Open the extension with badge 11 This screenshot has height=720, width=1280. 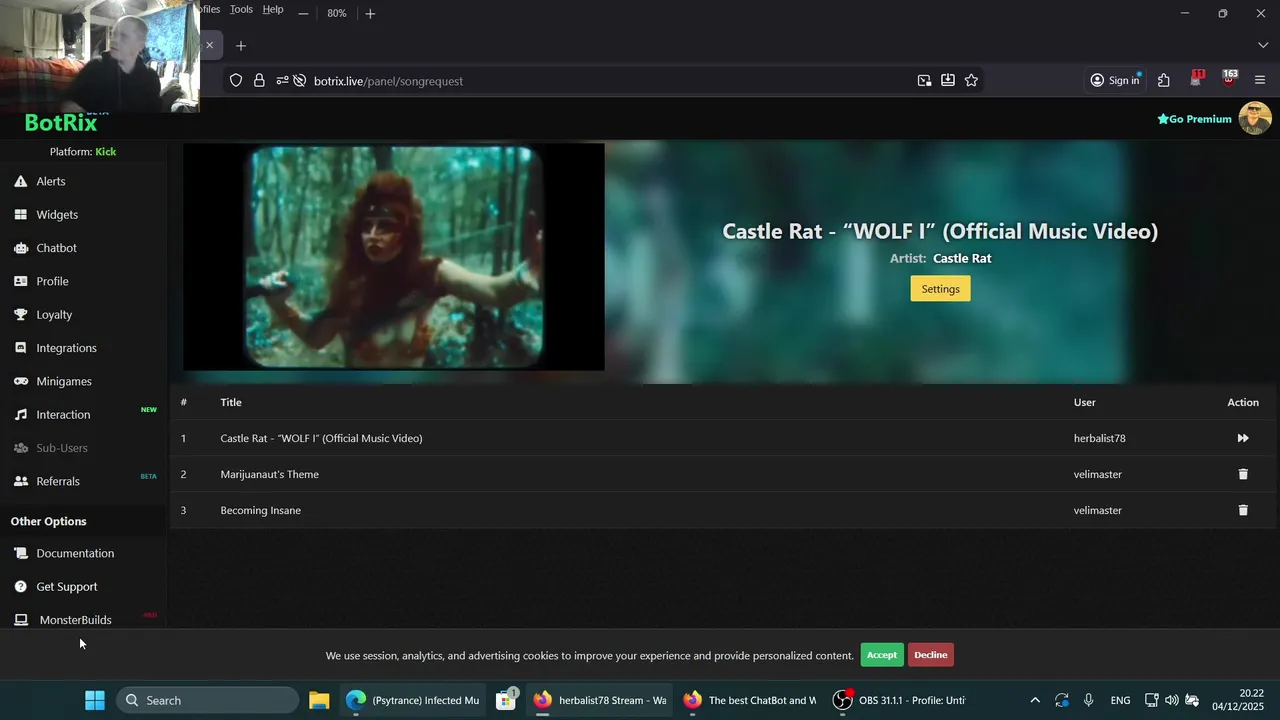point(1196,80)
